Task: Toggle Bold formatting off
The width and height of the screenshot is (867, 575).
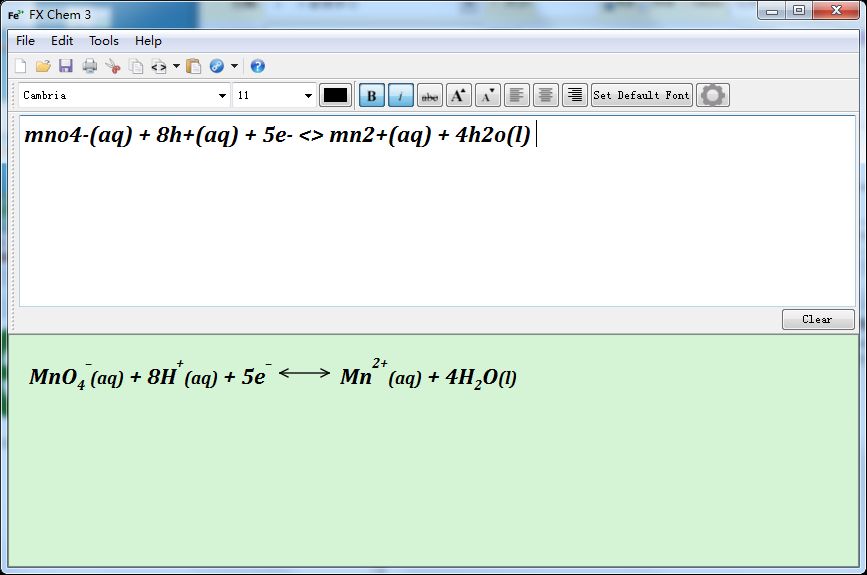Action: 372,95
